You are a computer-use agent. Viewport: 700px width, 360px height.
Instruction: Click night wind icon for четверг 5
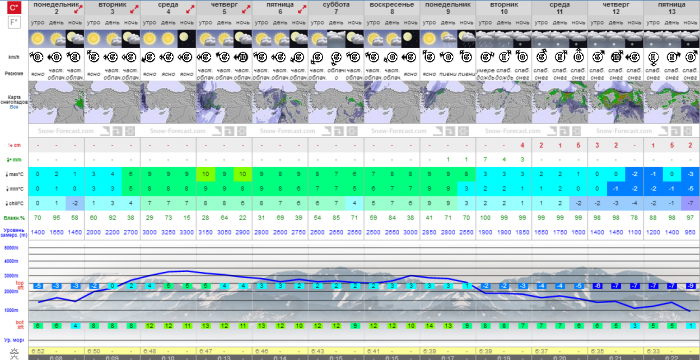243,57
